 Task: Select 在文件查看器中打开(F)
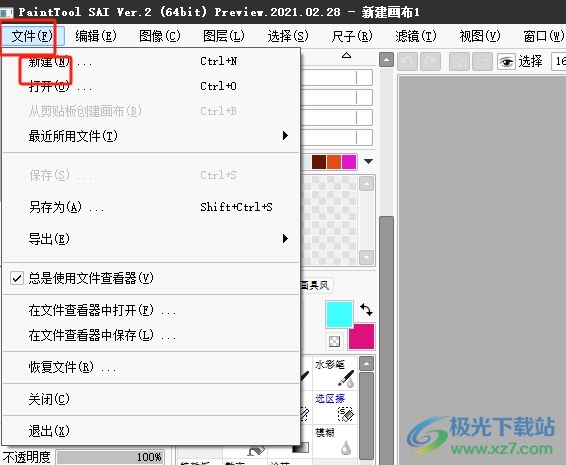(x=151, y=310)
